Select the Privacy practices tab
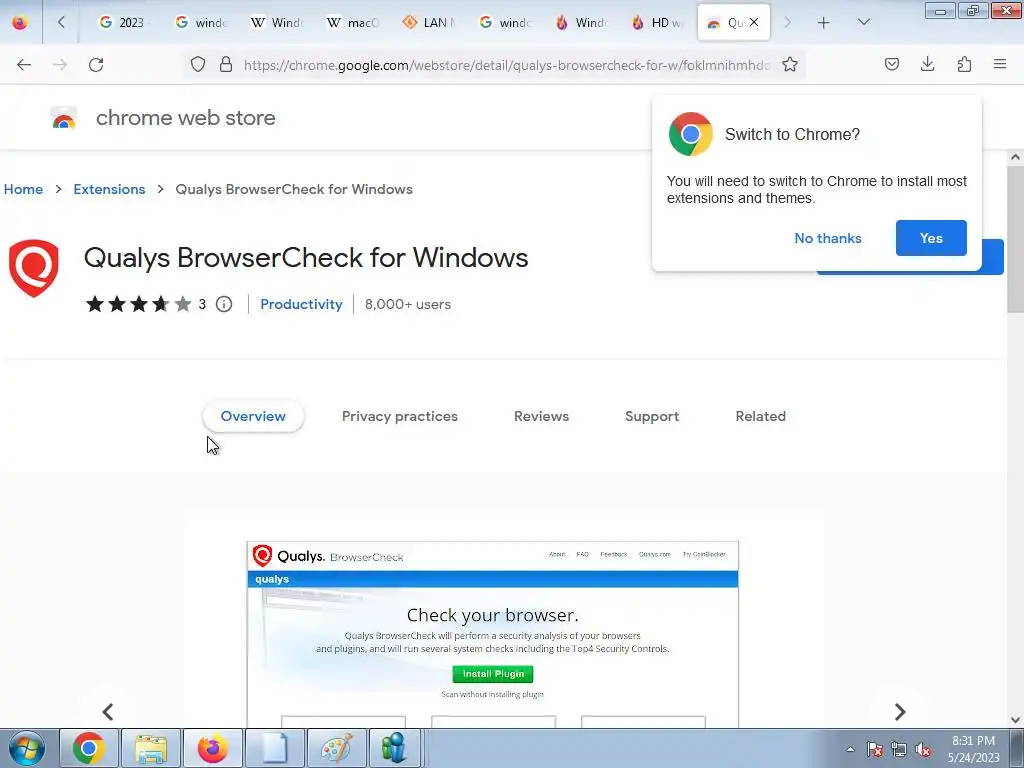 (400, 416)
